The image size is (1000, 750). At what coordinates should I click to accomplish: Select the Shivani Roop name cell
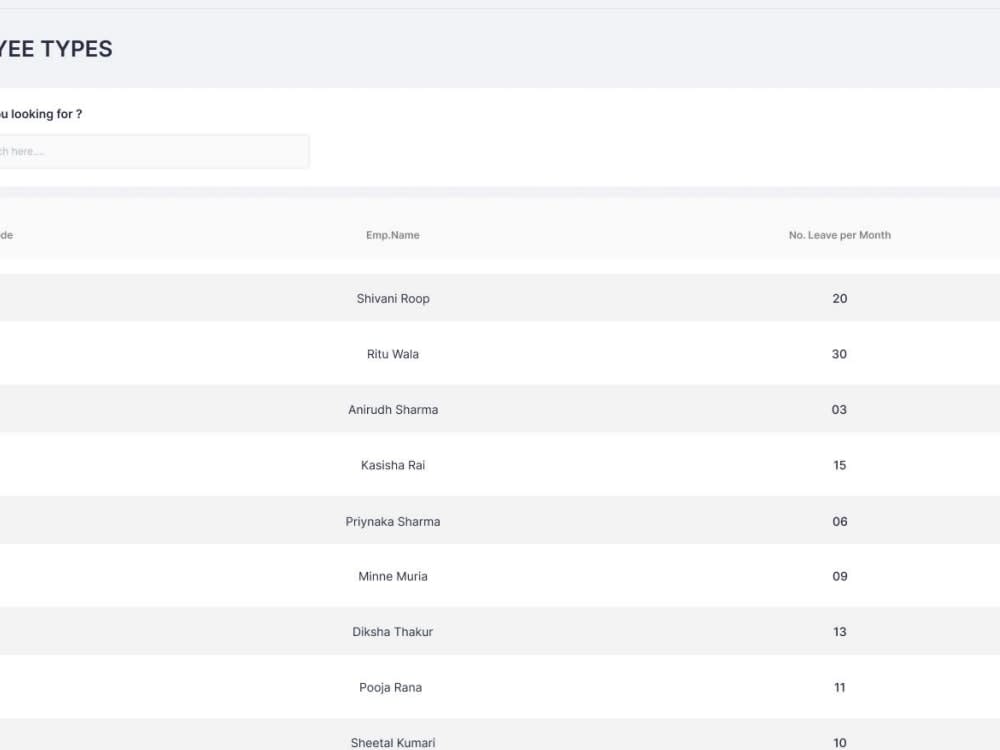(x=393, y=298)
